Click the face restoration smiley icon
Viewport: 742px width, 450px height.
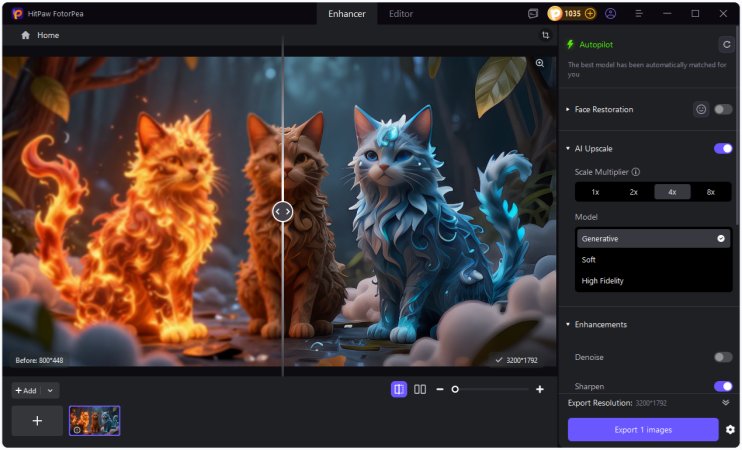click(701, 109)
